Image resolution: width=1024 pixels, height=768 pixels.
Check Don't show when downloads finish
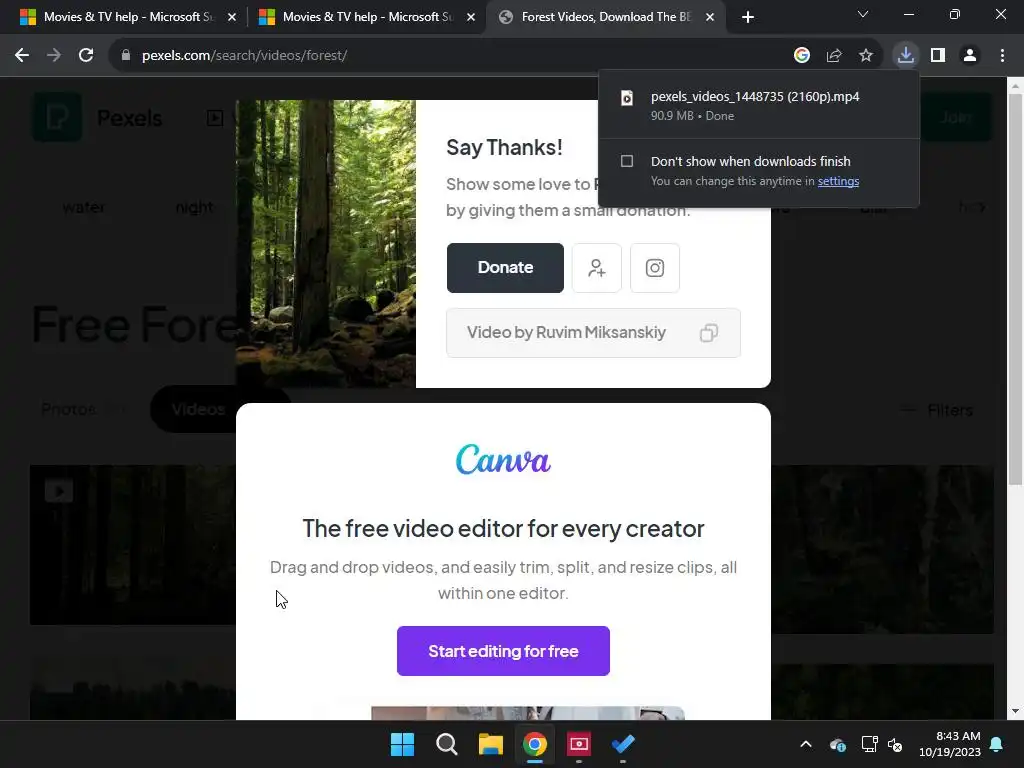(x=627, y=161)
